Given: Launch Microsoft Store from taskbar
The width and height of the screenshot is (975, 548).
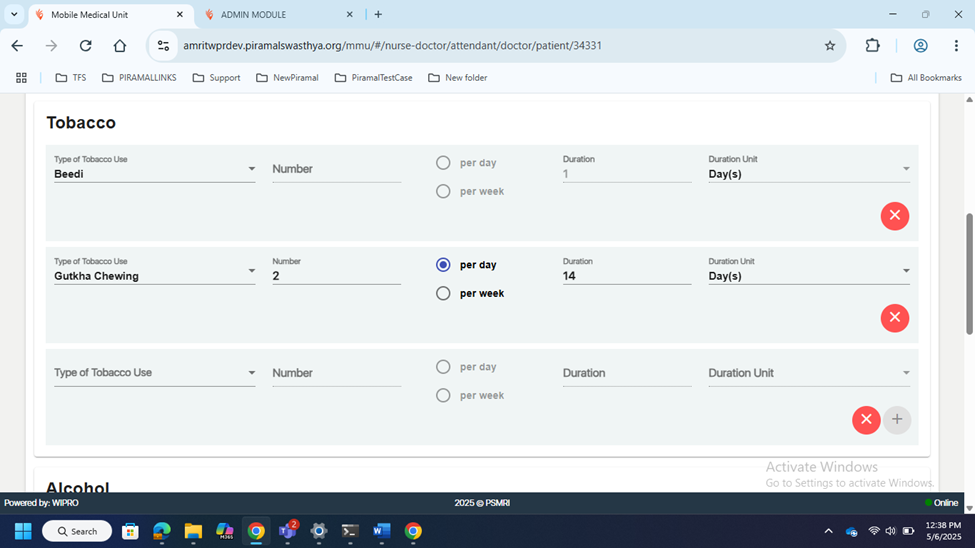Looking at the screenshot, I should pyautogui.click(x=130, y=531).
